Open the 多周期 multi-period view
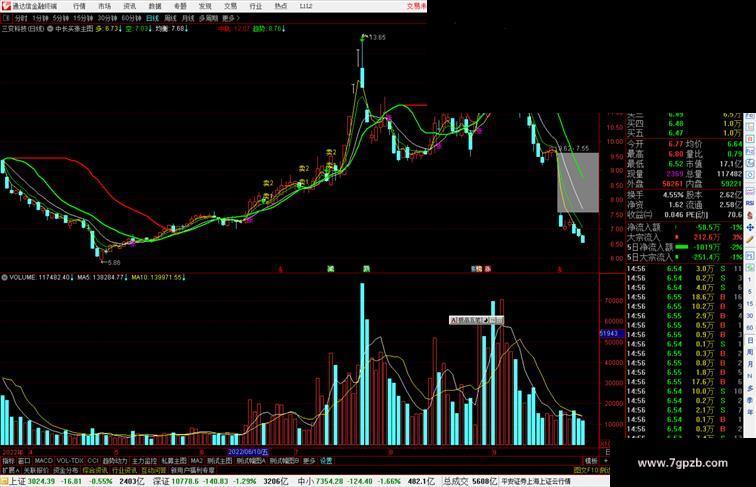 coord(208,18)
